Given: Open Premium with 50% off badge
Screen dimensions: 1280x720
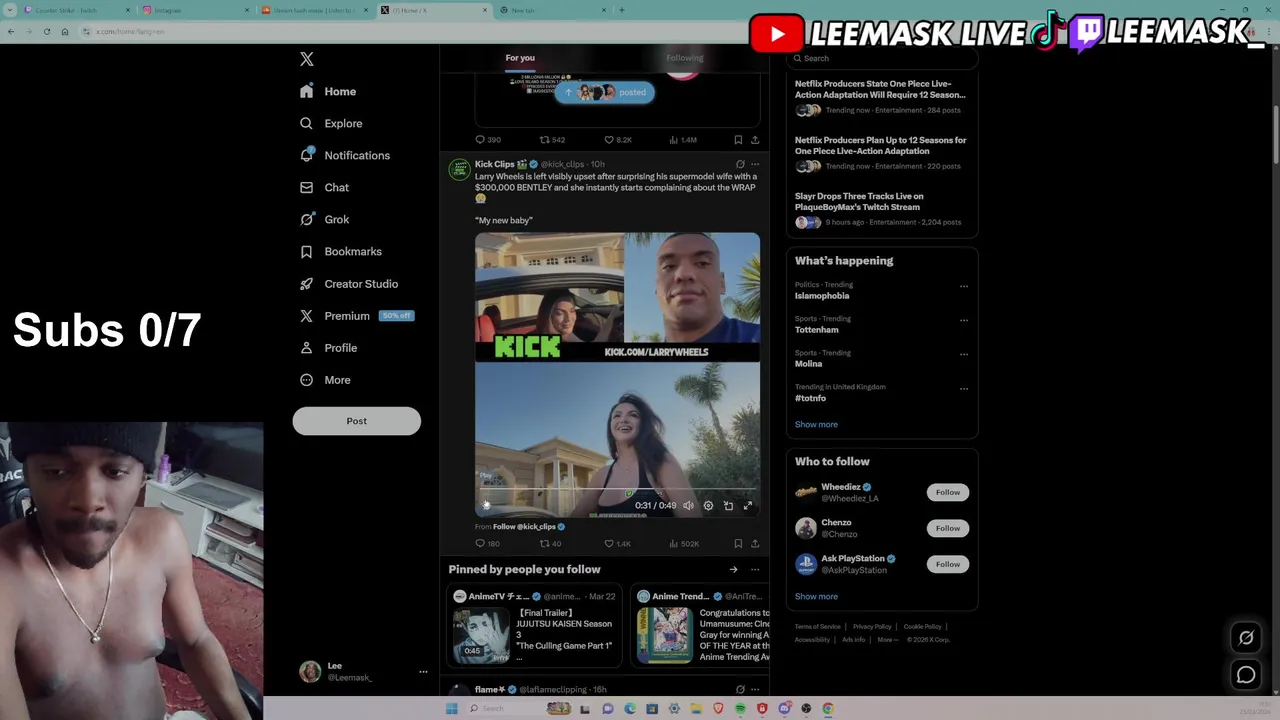Looking at the screenshot, I should (356, 315).
